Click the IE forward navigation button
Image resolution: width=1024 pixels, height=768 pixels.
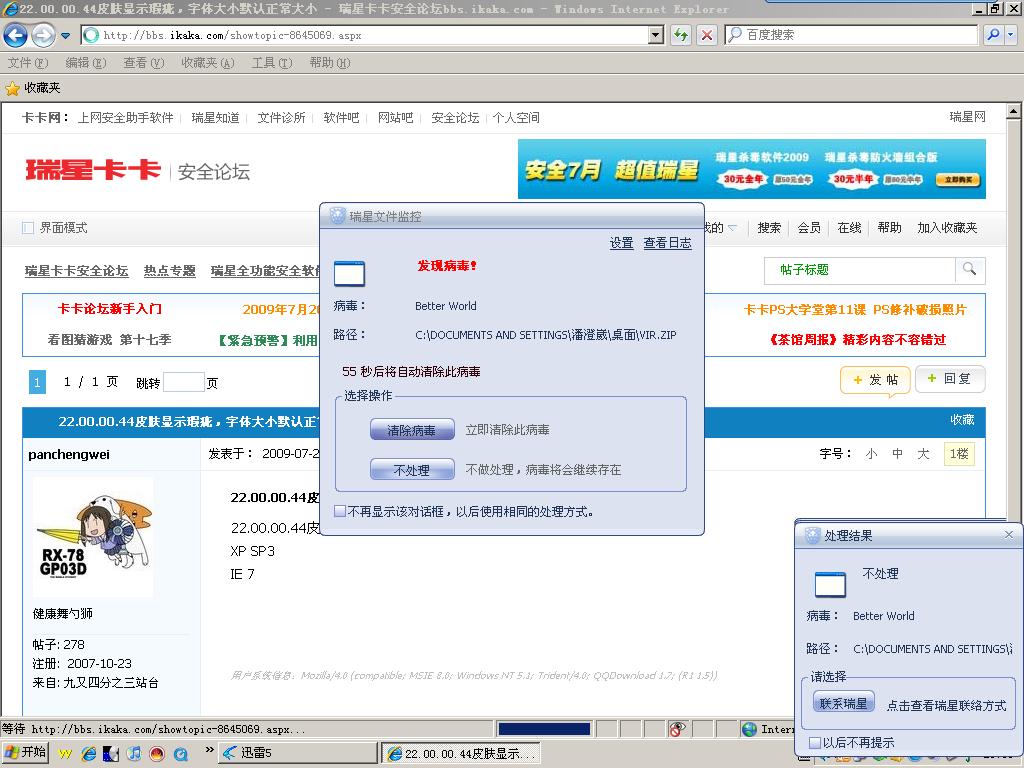pyautogui.click(x=43, y=35)
